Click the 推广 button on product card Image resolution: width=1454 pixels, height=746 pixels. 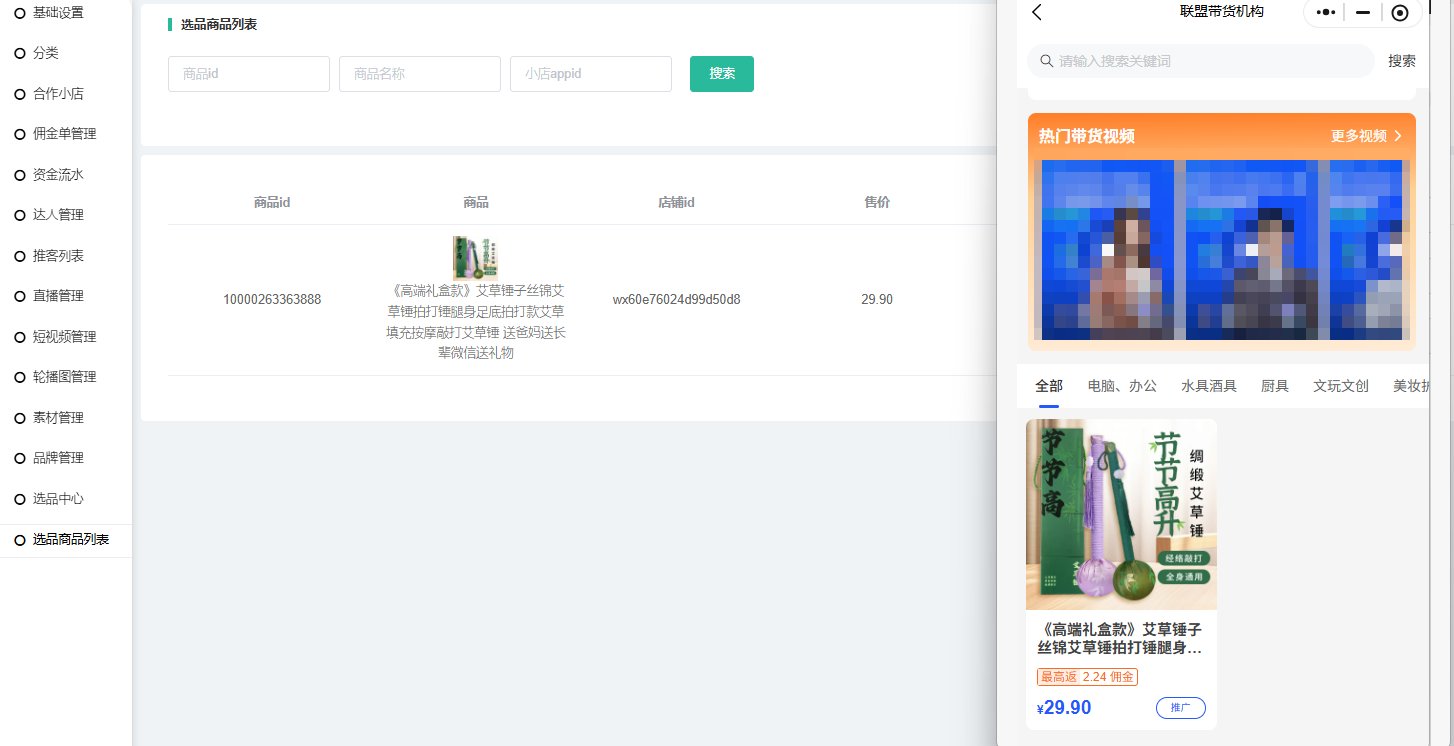(1180, 708)
